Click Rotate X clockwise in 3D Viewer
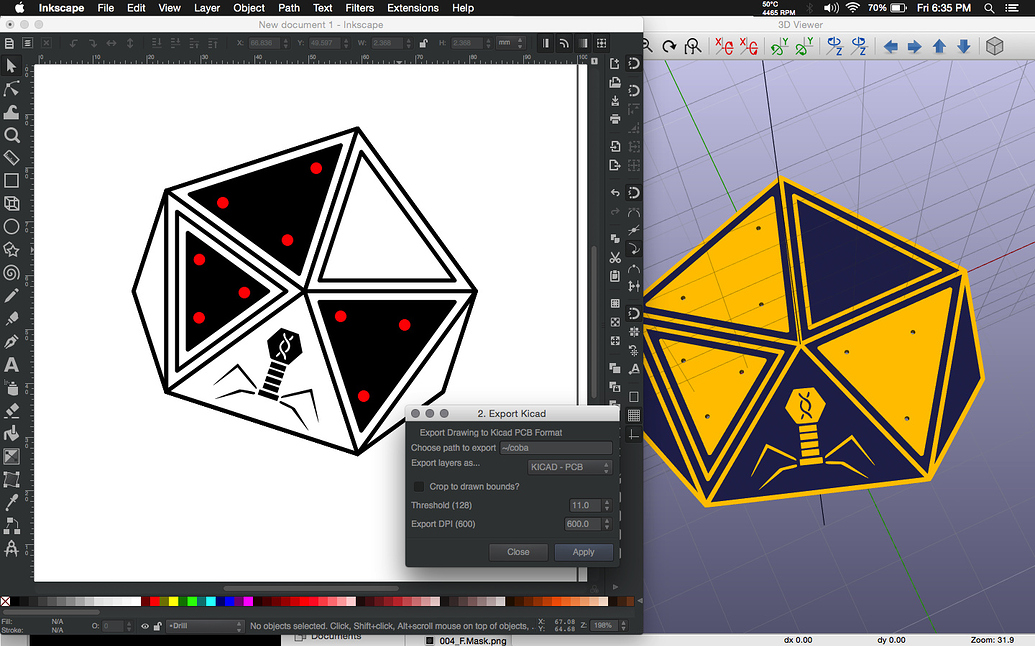1035x646 pixels. pos(724,46)
